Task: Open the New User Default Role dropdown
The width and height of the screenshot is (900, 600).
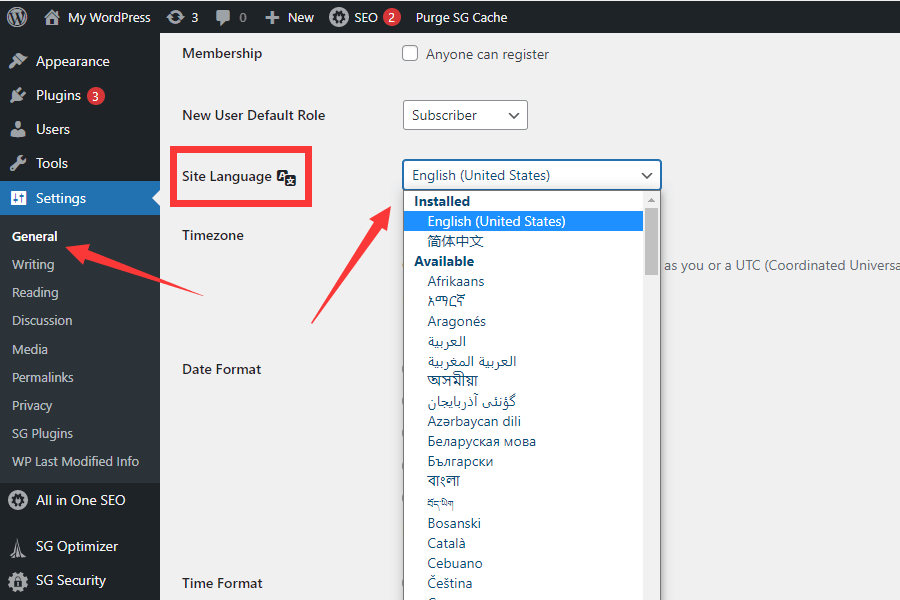Action: (x=465, y=115)
